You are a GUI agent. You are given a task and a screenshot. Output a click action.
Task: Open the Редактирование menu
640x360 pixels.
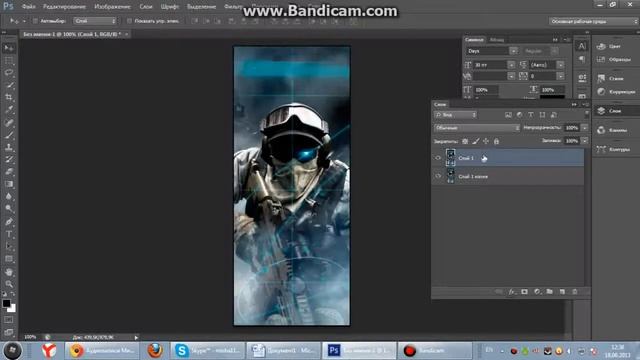pos(64,7)
